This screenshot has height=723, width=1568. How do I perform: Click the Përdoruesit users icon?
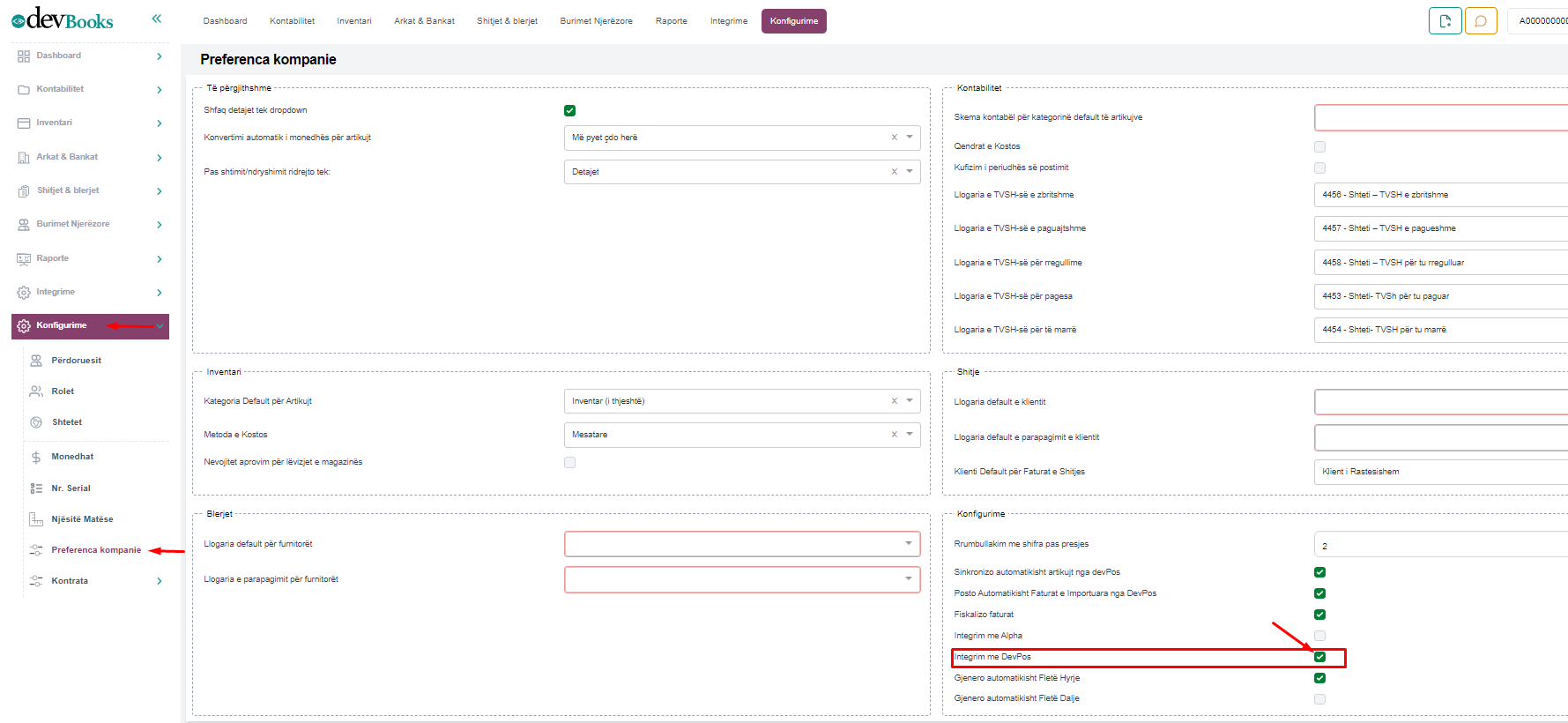click(36, 361)
